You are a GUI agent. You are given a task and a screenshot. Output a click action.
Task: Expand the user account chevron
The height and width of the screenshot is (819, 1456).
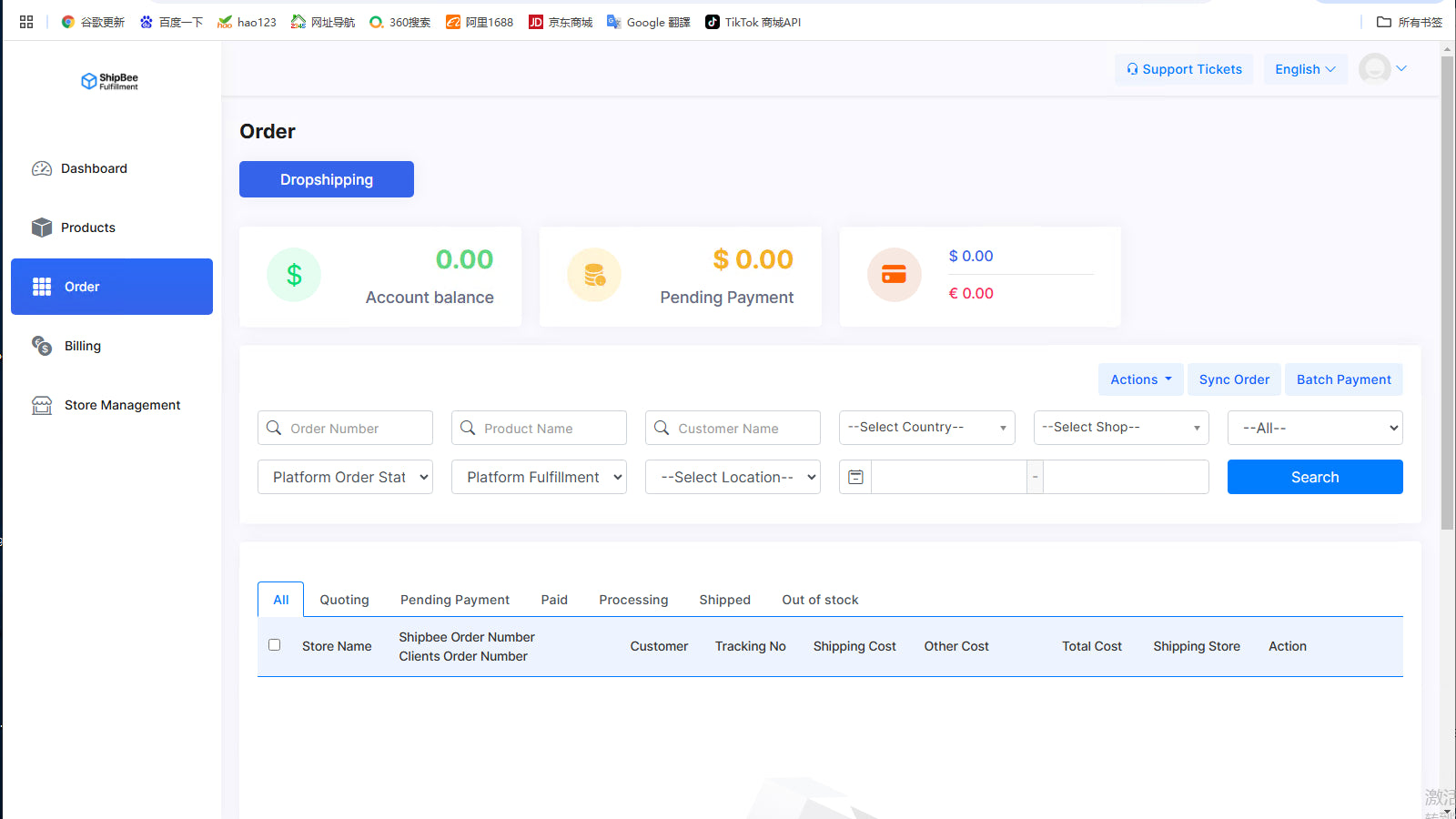click(1401, 68)
